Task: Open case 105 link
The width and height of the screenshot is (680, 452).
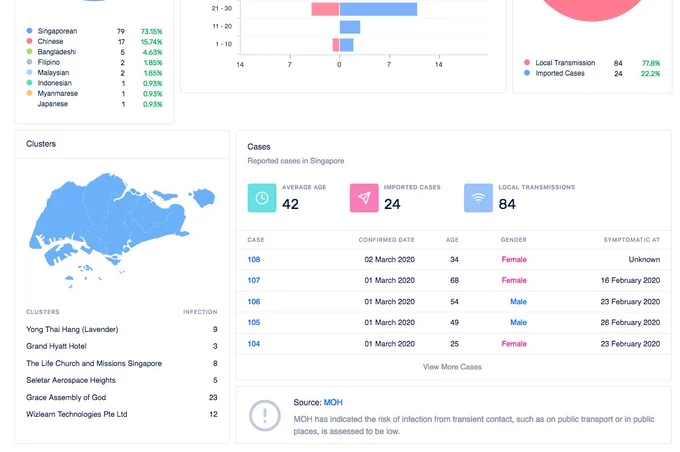Action: click(254, 322)
